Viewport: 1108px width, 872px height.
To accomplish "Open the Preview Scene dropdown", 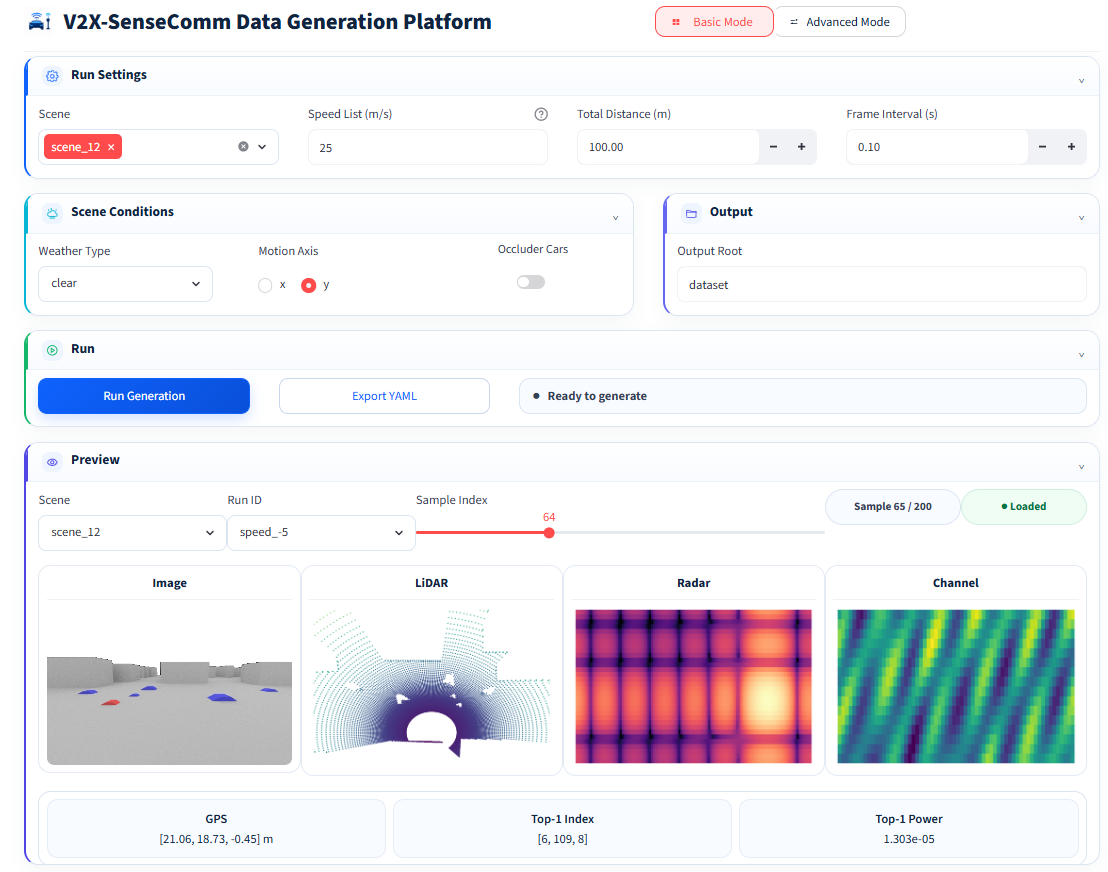I will pos(132,533).
